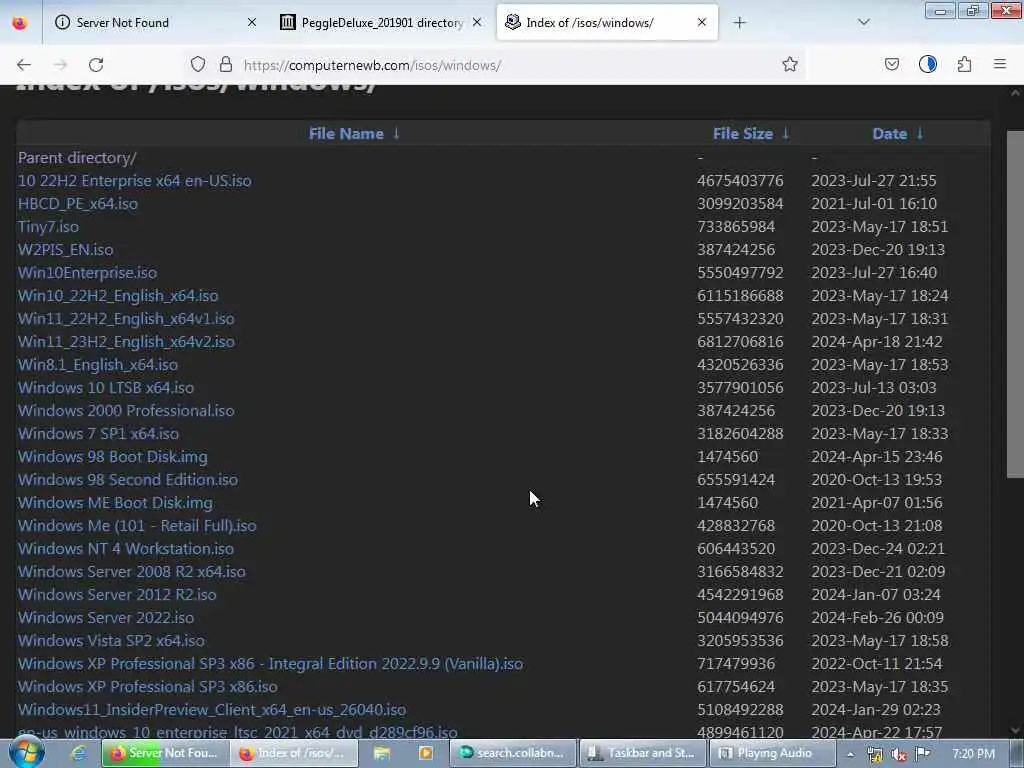Close the PeggleDeluxe_201901 directory tab
Image resolution: width=1024 pixels, height=768 pixels.
(477, 23)
